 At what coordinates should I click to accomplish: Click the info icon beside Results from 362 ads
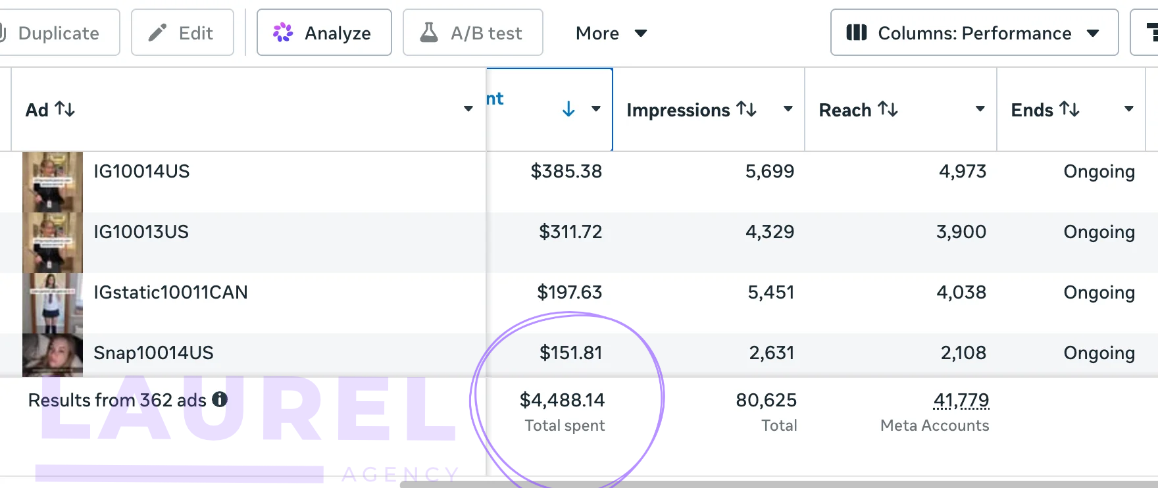click(219, 399)
